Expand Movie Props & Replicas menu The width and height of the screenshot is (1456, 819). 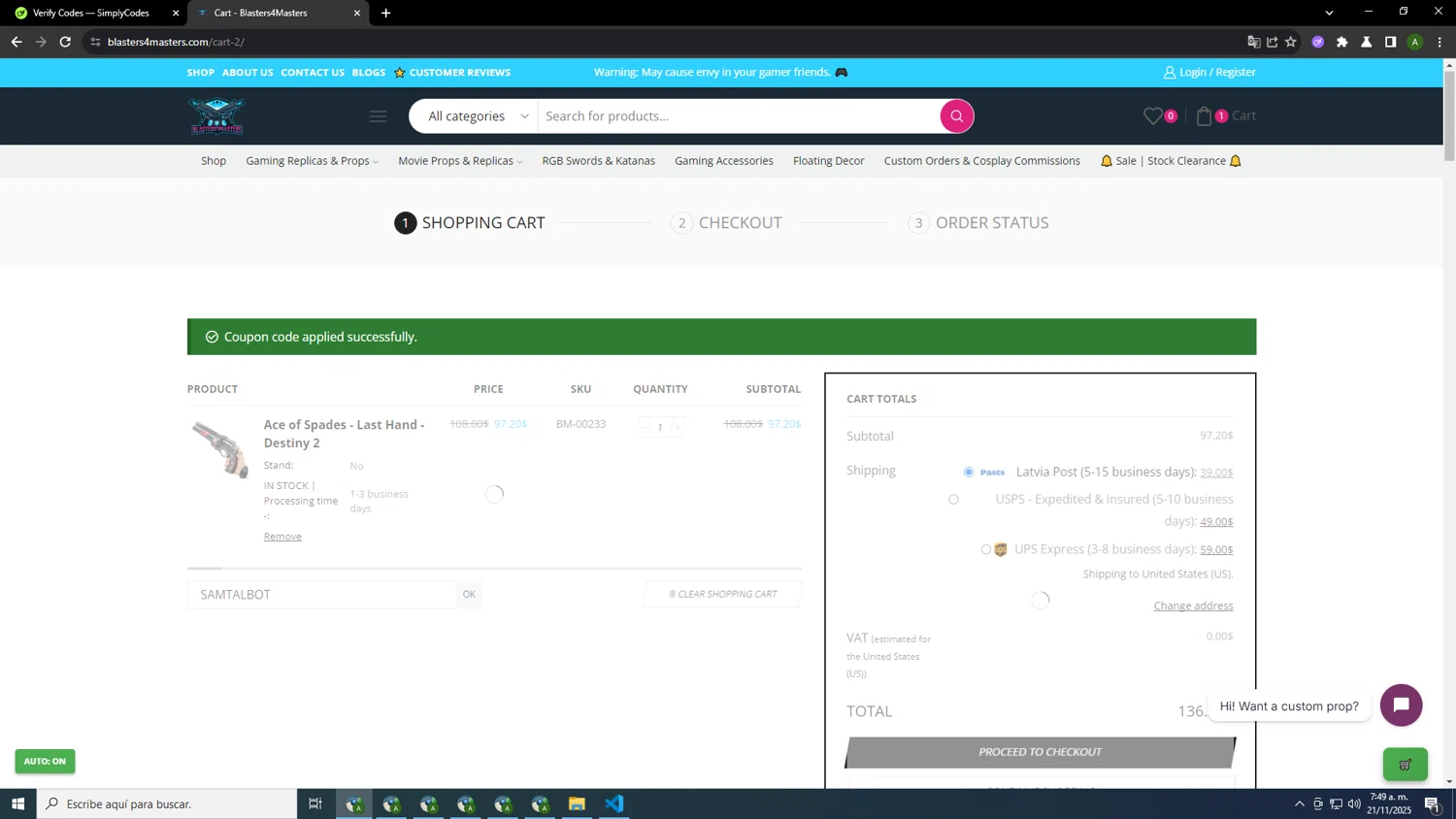[x=460, y=161]
